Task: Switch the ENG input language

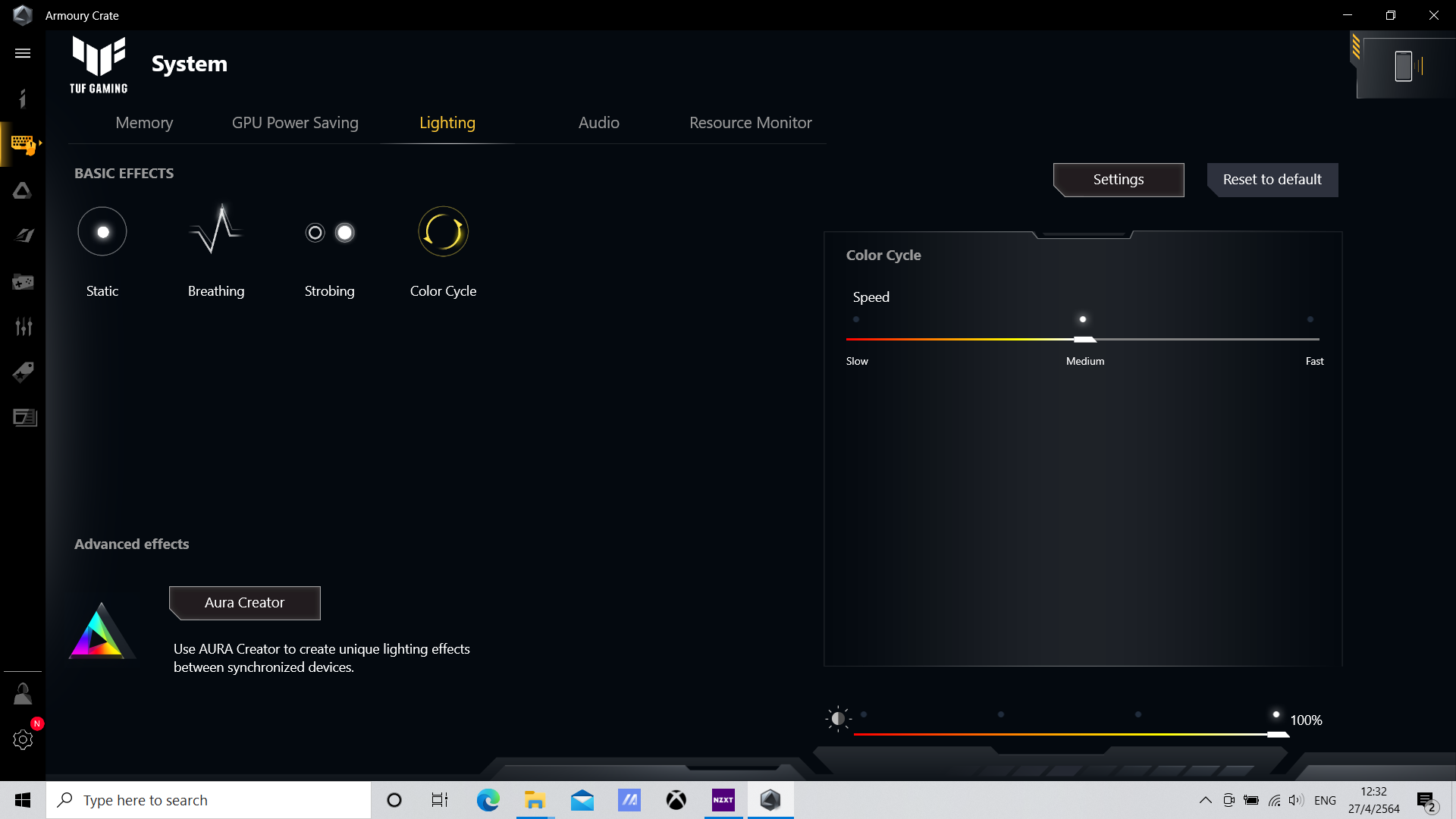Action: (1325, 800)
